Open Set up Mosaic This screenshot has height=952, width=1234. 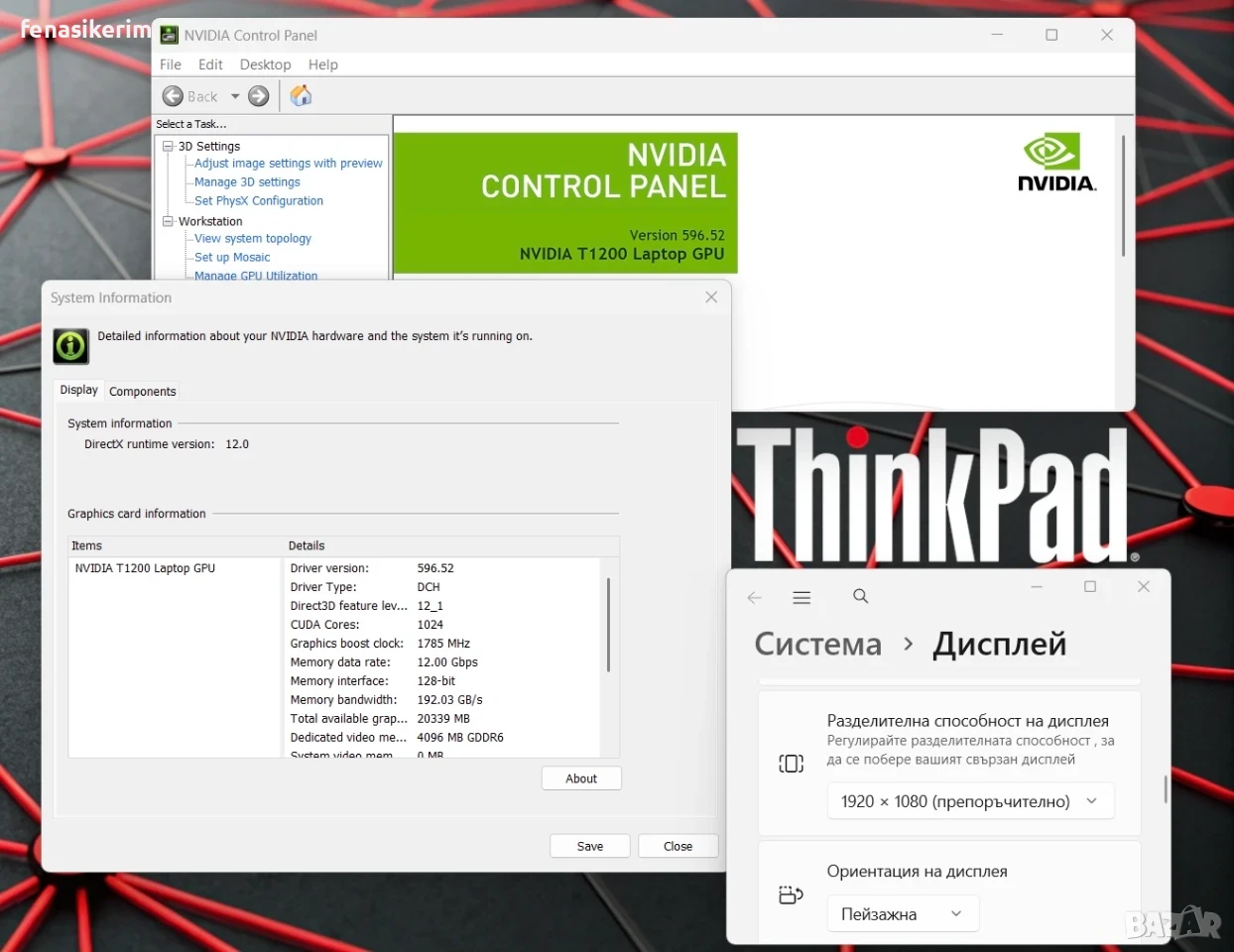232,258
